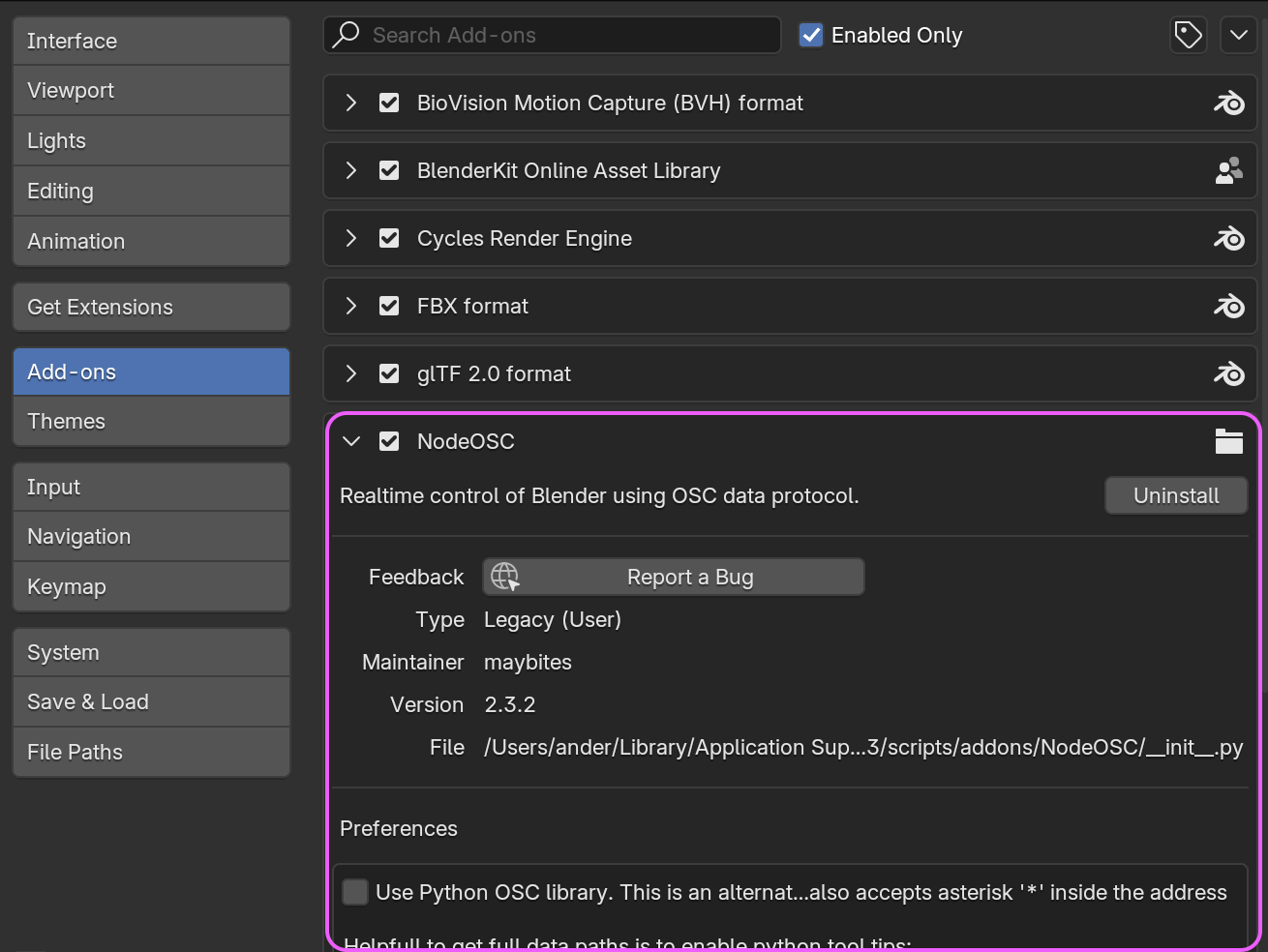Click the NodeOSC file path text

click(863, 747)
